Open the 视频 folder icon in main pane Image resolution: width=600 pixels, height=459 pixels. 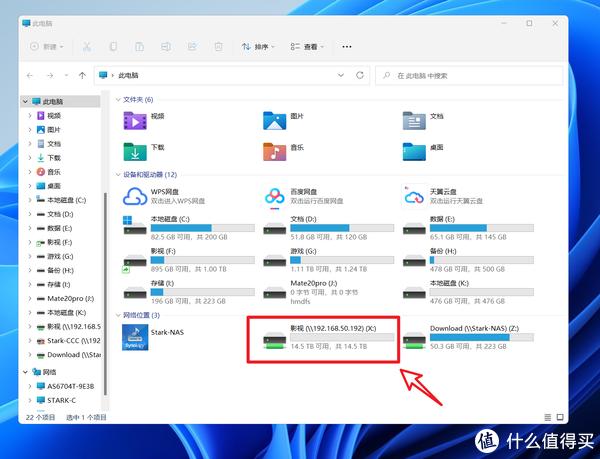point(135,120)
